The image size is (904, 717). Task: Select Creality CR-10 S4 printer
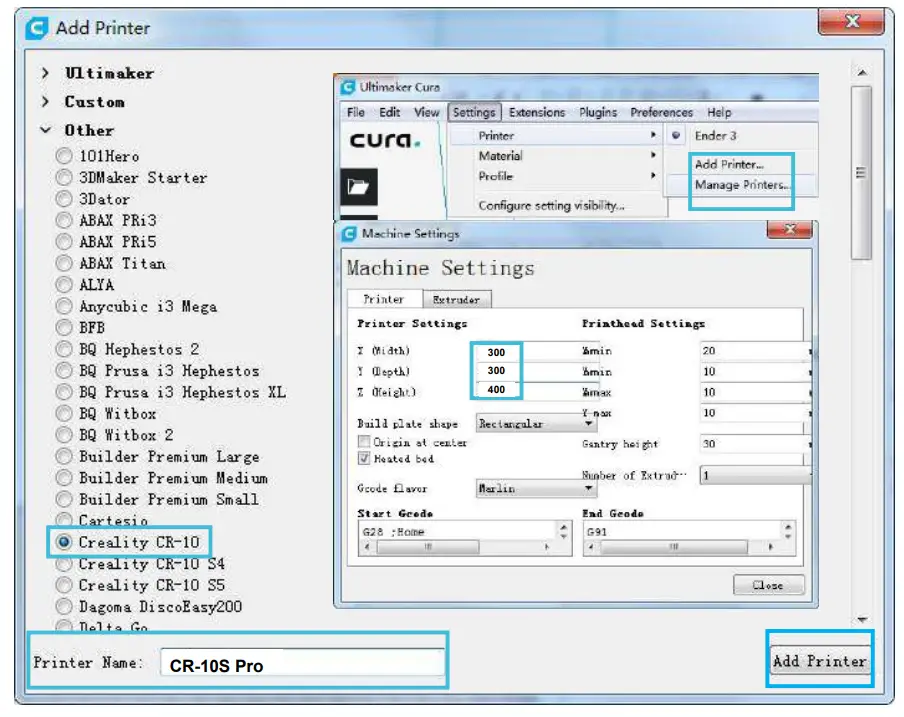pos(64,564)
